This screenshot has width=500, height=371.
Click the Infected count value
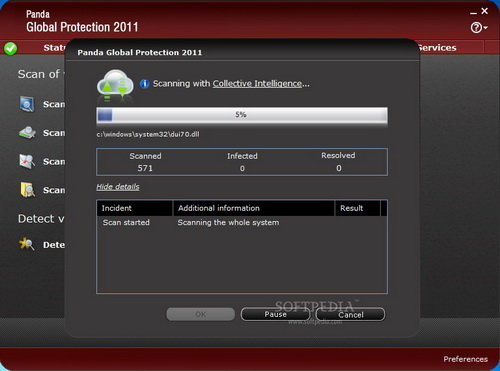(242, 169)
